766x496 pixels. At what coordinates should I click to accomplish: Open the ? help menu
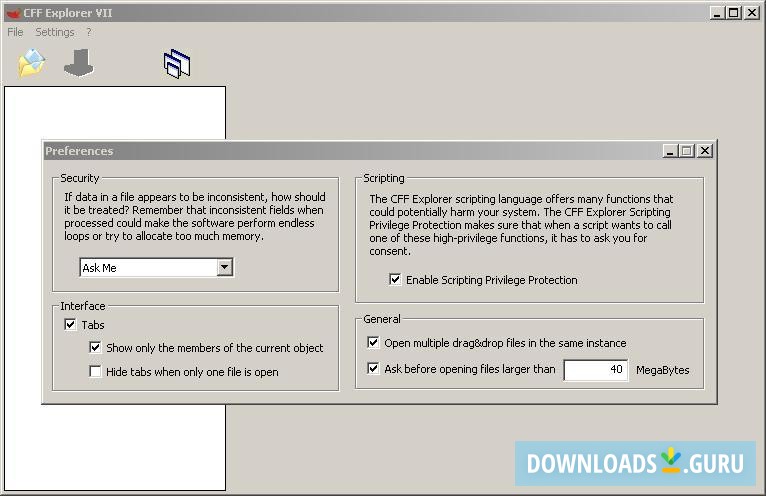88,32
